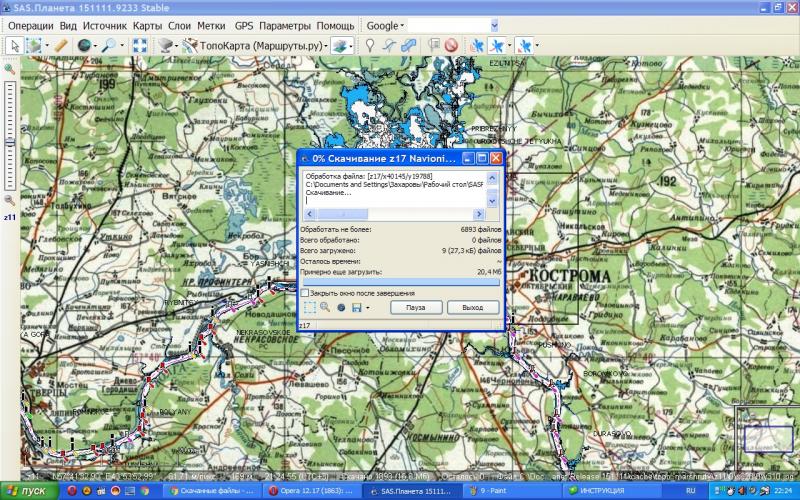Screen dimensions: 800x500
Task: Click magnifier icon in download dialog
Action: [325, 307]
